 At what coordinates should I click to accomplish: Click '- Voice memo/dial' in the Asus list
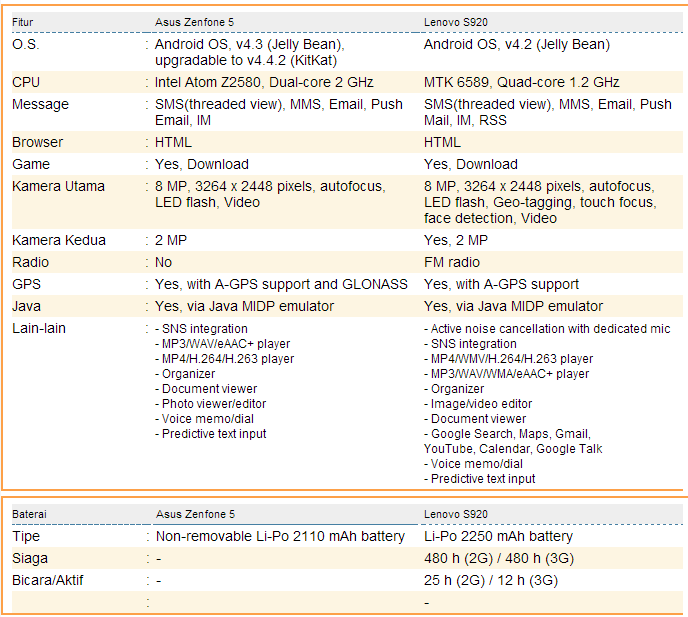204,419
